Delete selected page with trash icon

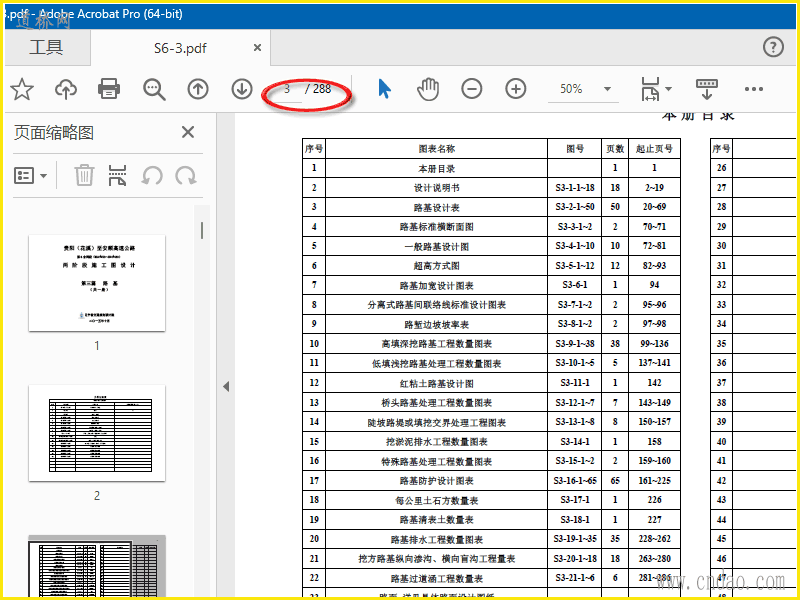(x=84, y=175)
